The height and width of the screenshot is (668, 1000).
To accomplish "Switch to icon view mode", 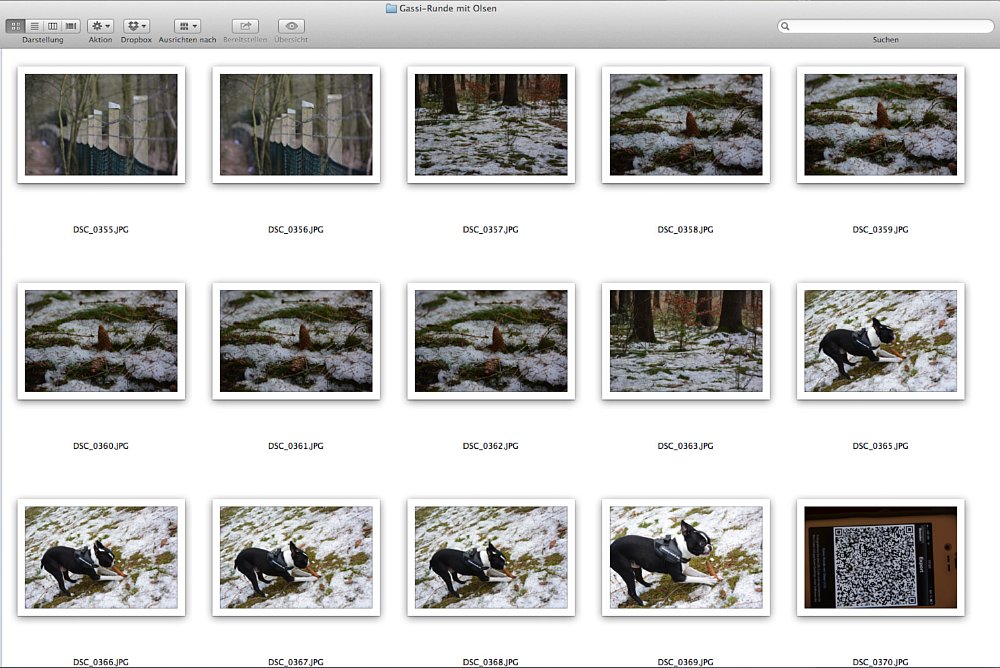I will [15, 26].
